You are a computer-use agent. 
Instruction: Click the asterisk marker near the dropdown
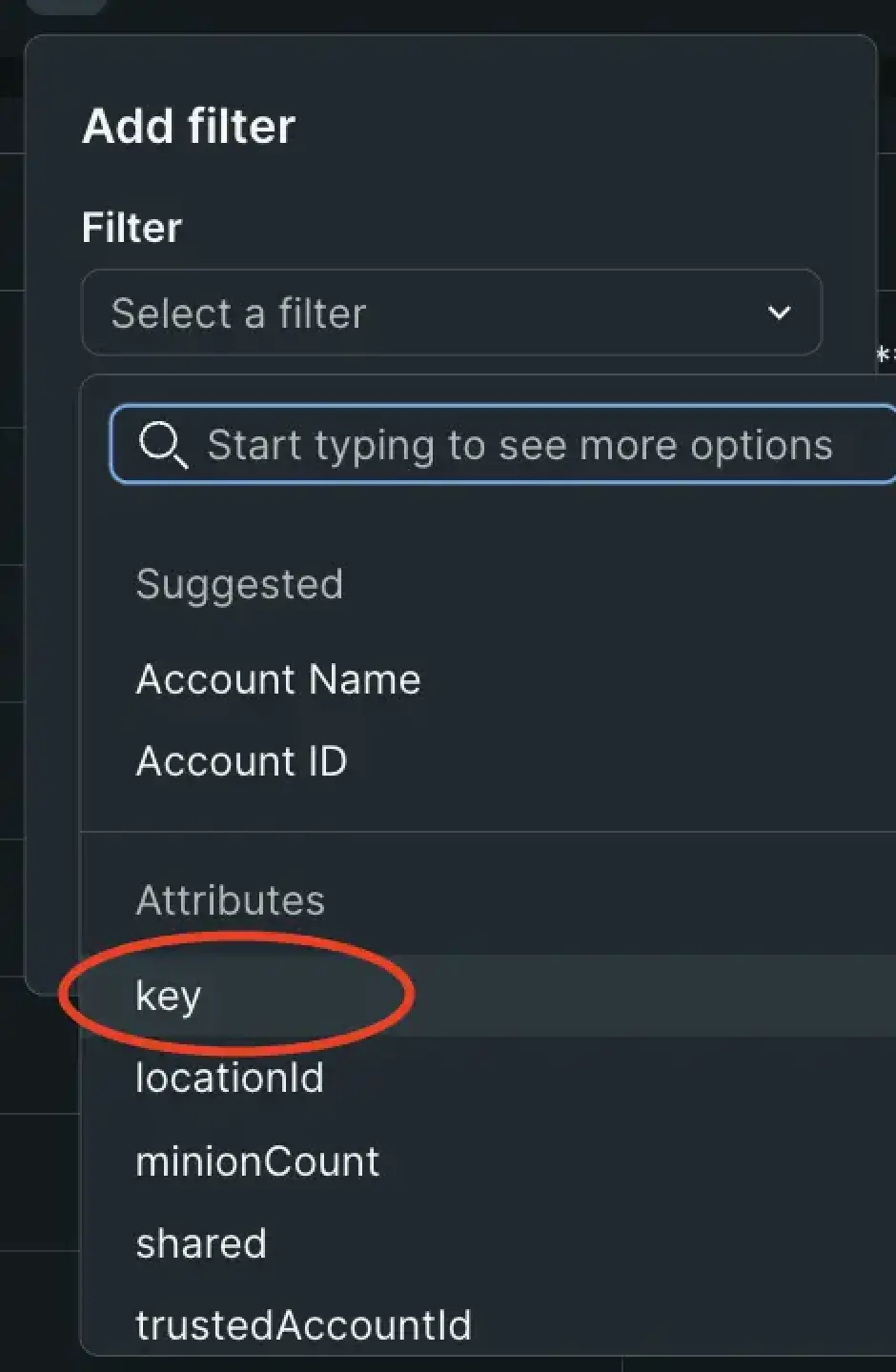885,354
